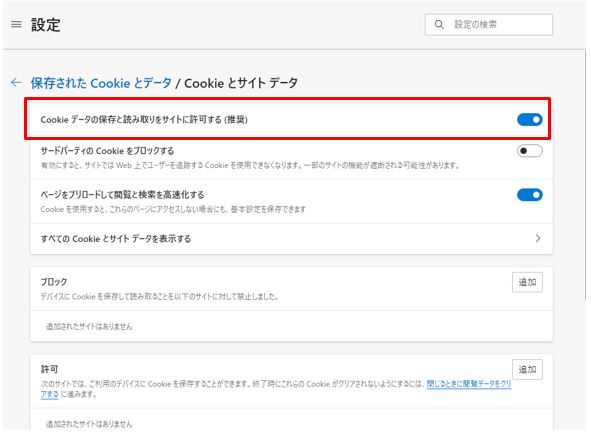This screenshot has width=591, height=434.
Task: Click the 許可 section heading
Action: pyautogui.click(x=49, y=369)
